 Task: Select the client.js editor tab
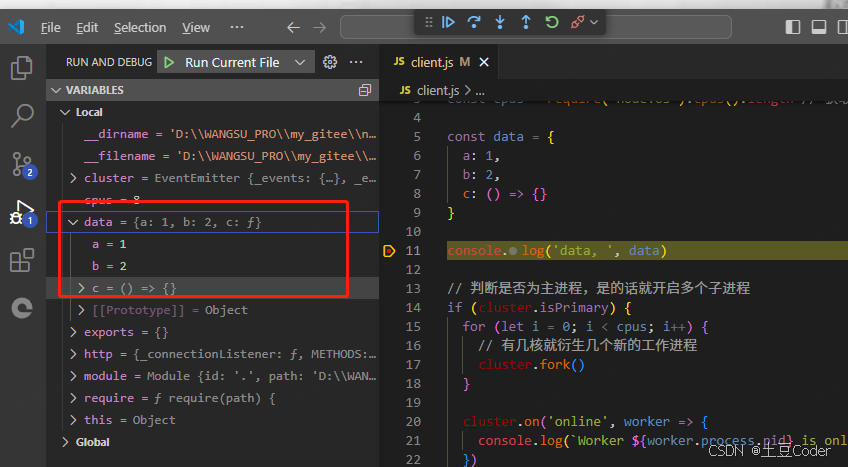tap(441, 62)
